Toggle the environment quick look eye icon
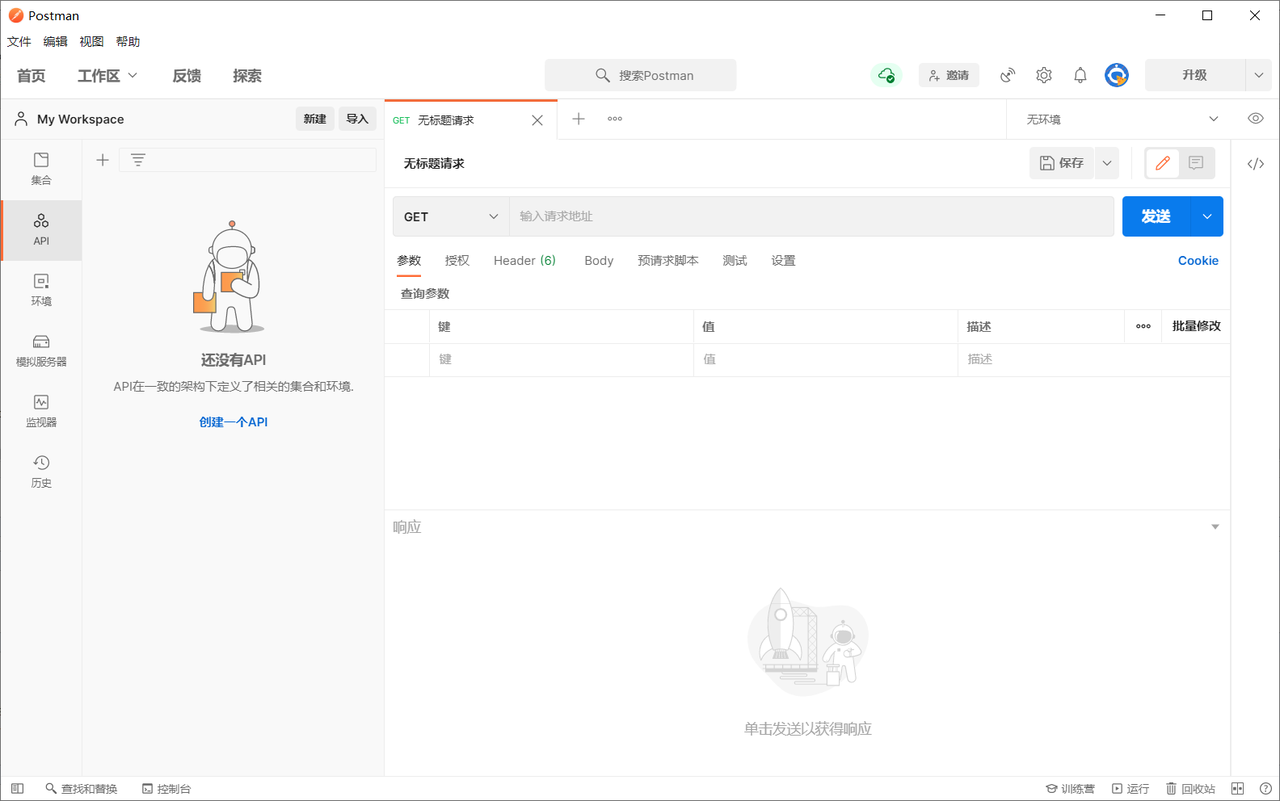The image size is (1280, 801). (x=1255, y=118)
